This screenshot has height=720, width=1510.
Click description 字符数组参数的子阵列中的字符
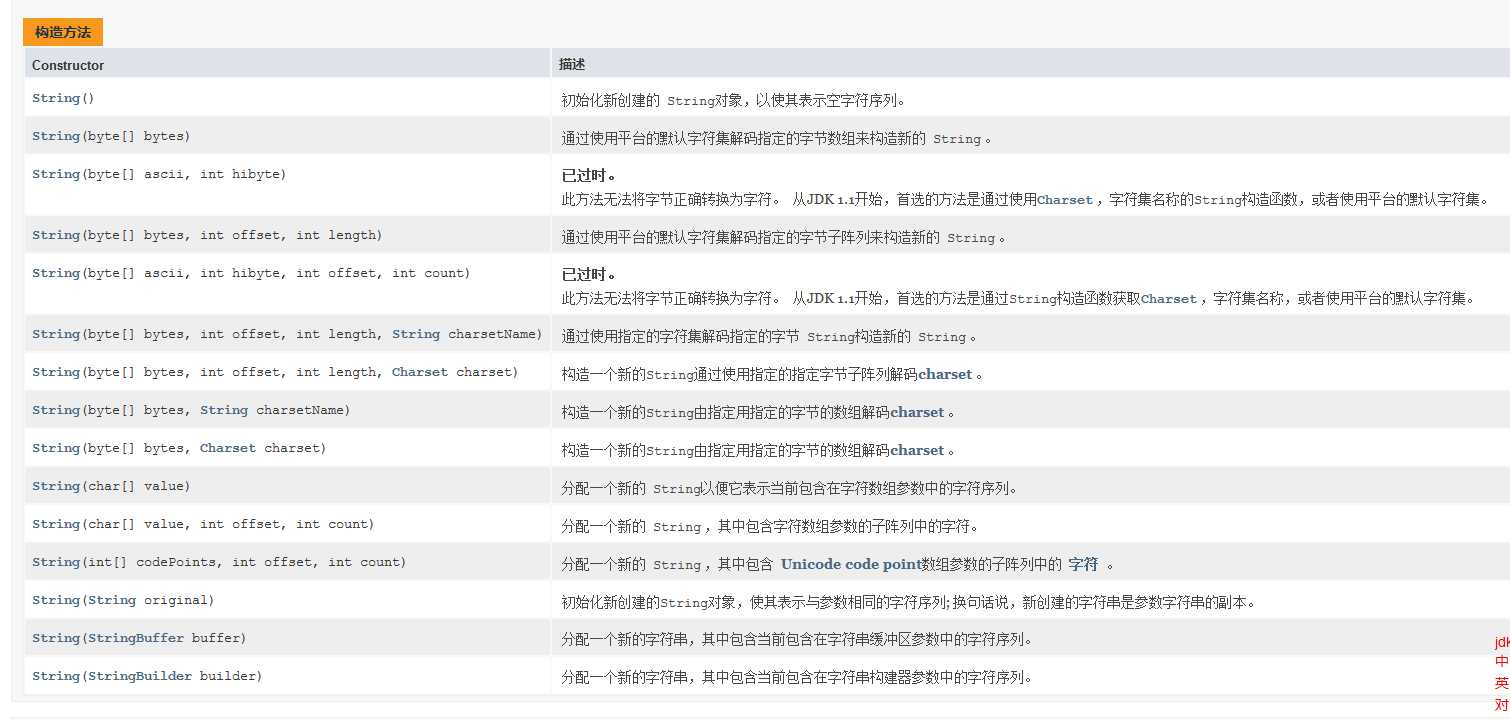(x=769, y=527)
